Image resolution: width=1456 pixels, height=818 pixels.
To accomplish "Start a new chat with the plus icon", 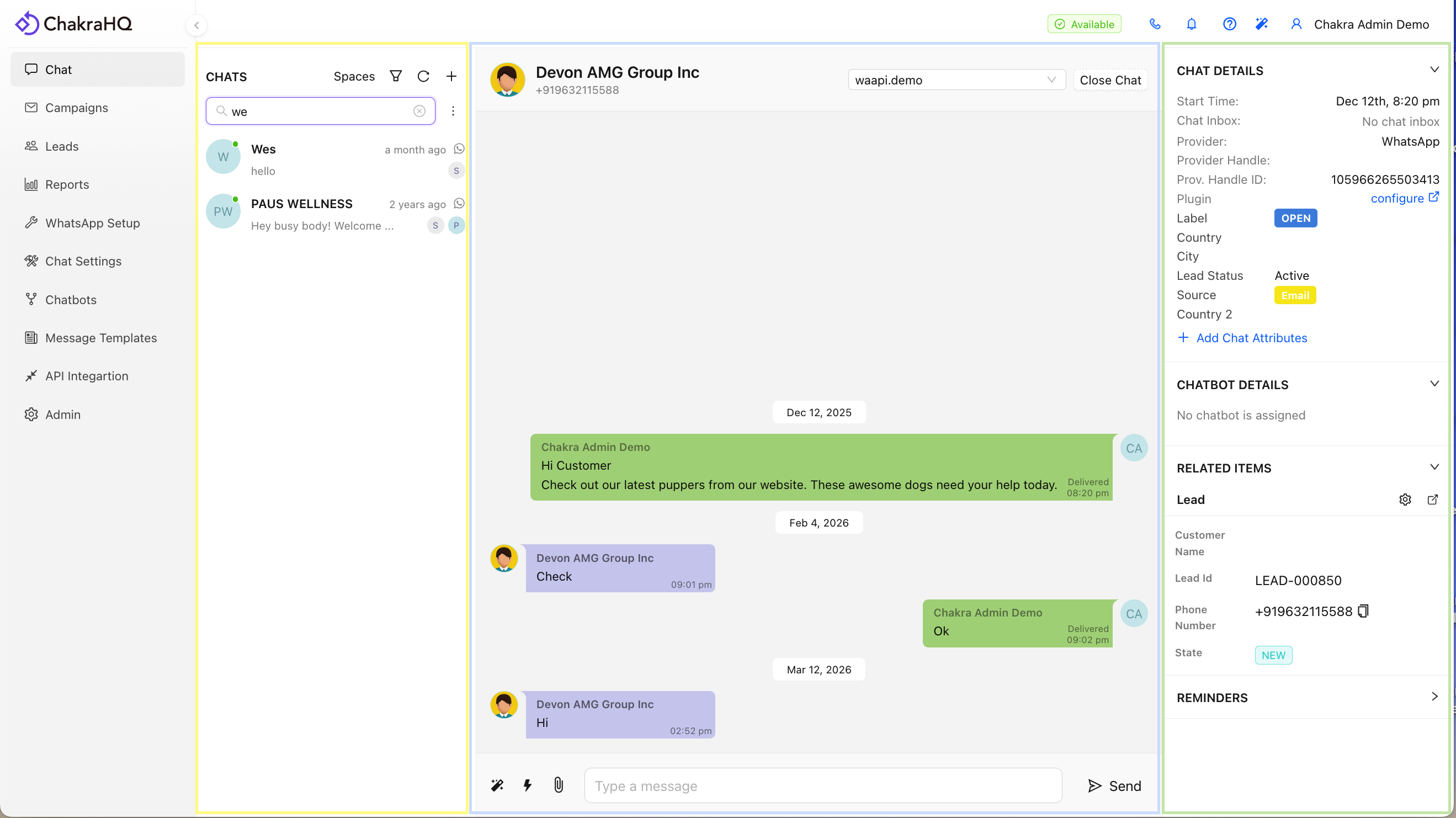I will pyautogui.click(x=451, y=76).
